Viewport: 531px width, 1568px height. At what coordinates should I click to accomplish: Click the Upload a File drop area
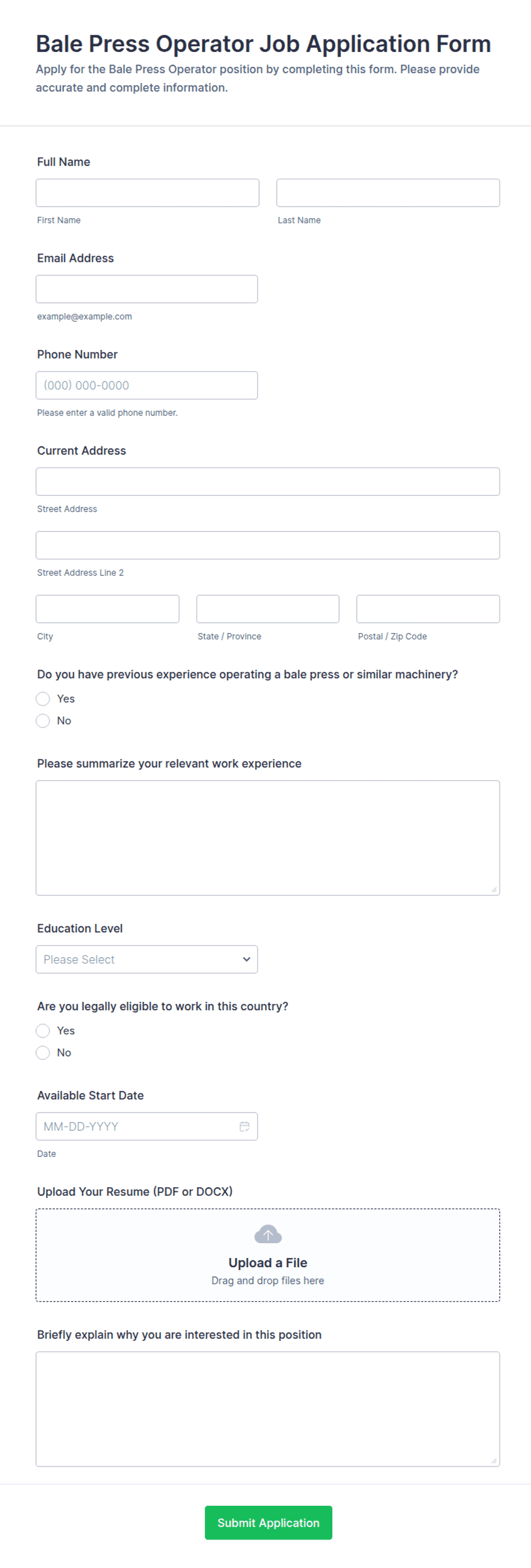tap(268, 1255)
